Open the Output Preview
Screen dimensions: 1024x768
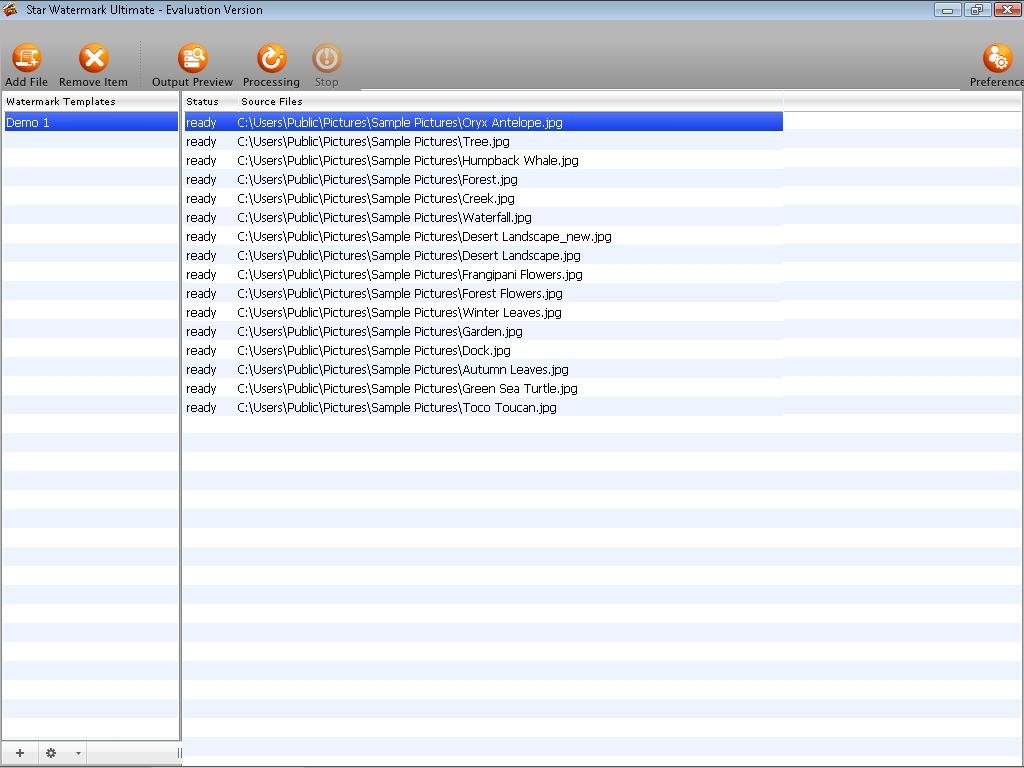coord(193,58)
